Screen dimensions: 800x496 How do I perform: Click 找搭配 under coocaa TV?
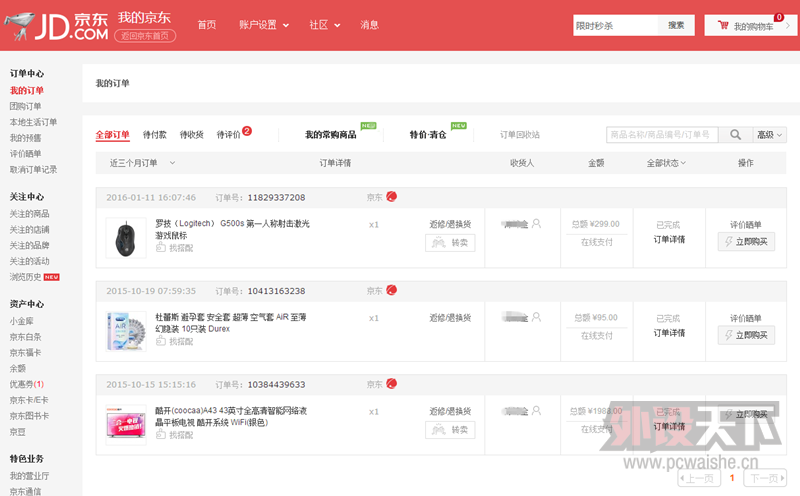(174, 434)
